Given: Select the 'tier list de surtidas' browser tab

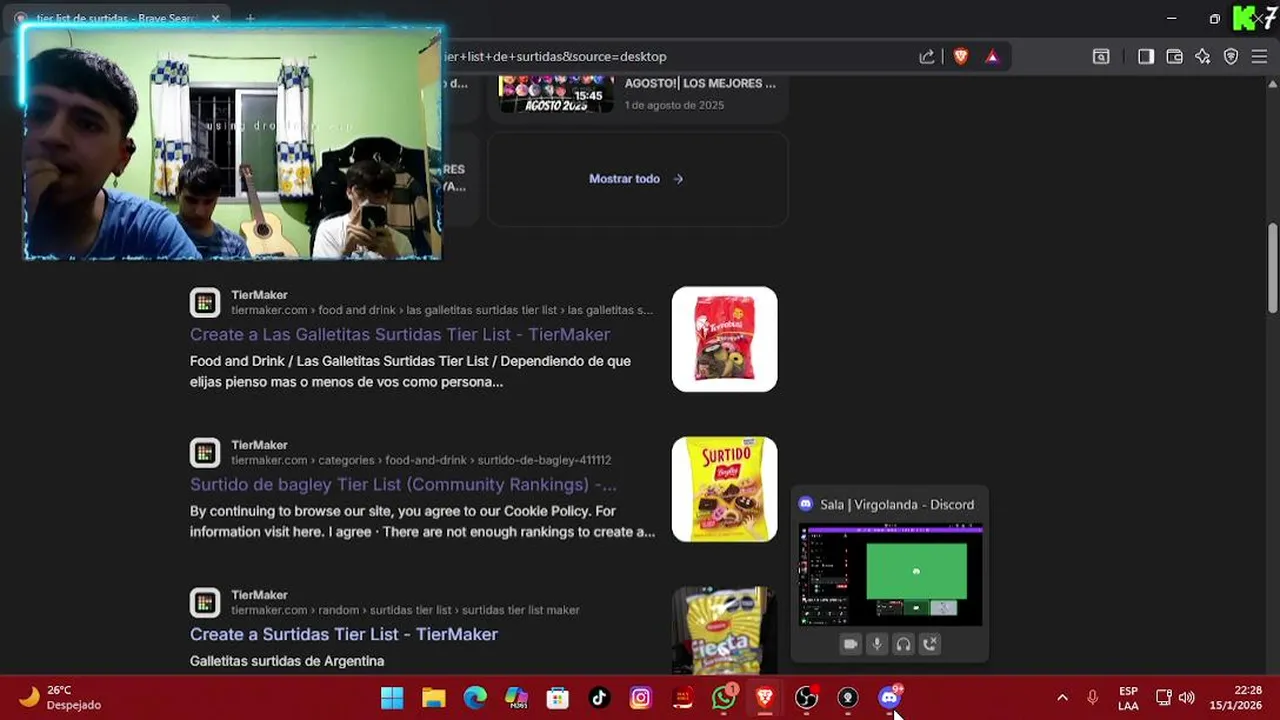Looking at the screenshot, I should tap(118, 18).
